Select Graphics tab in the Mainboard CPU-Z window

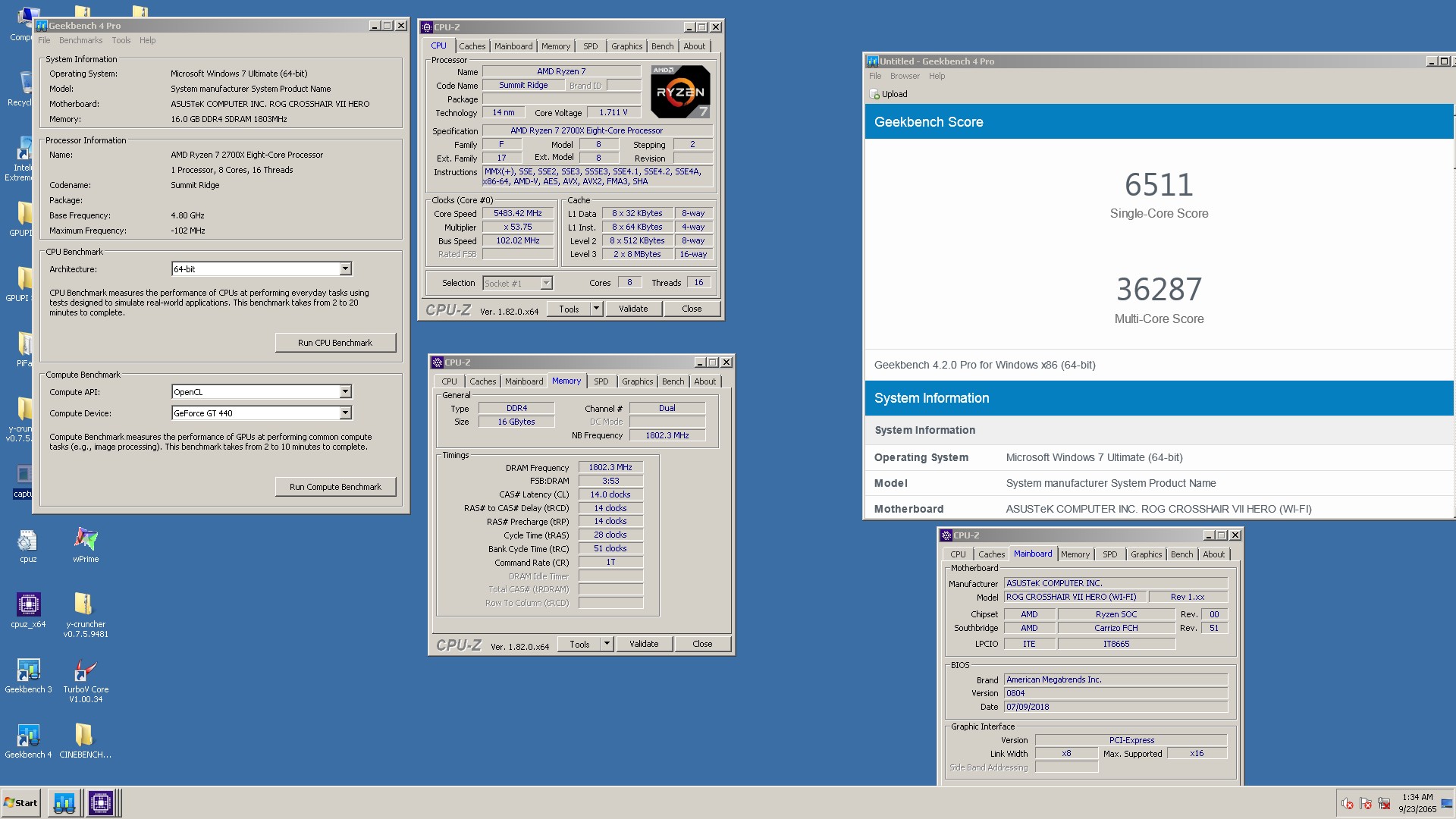coord(1147,555)
